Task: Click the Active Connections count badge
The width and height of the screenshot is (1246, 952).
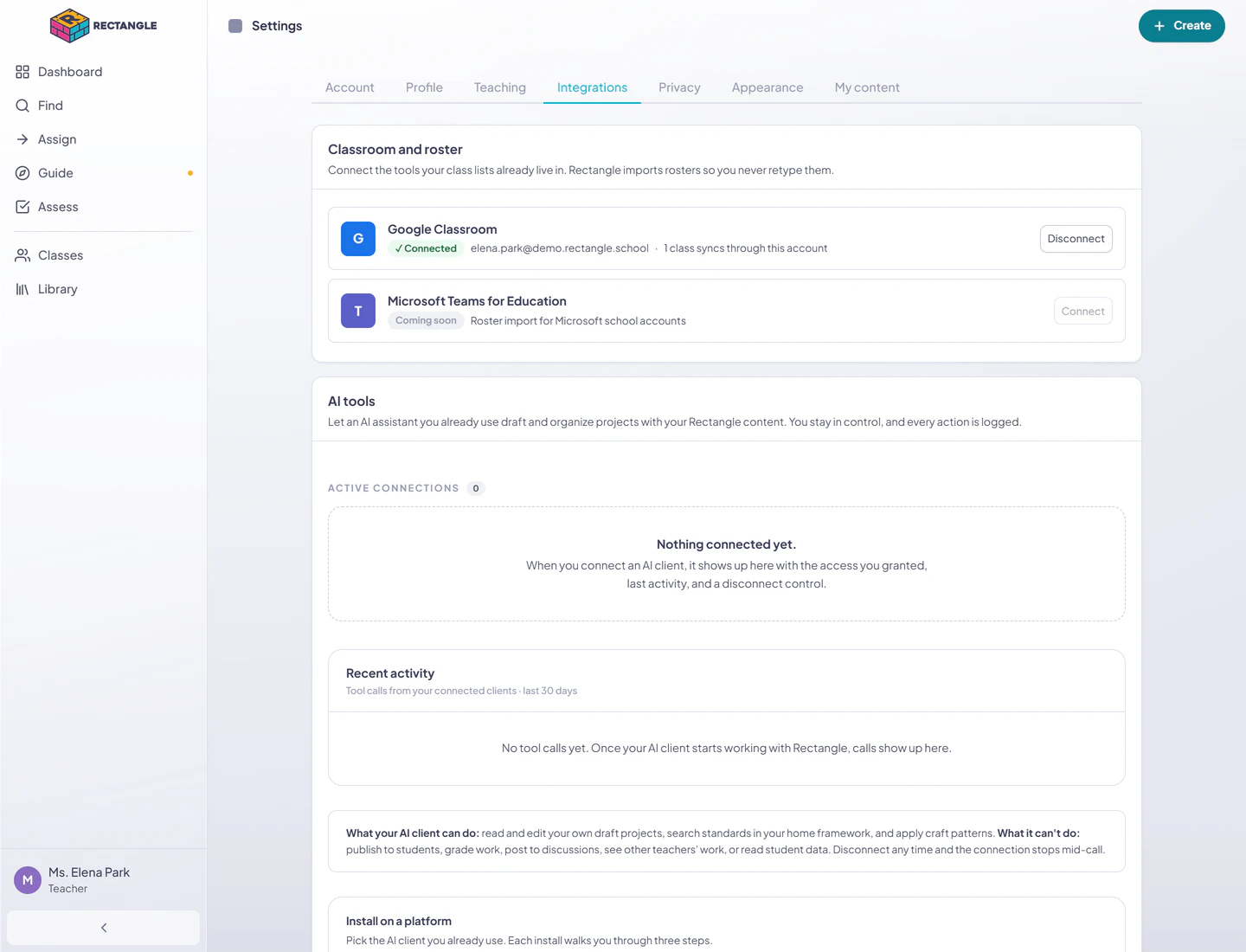Action: [476, 488]
